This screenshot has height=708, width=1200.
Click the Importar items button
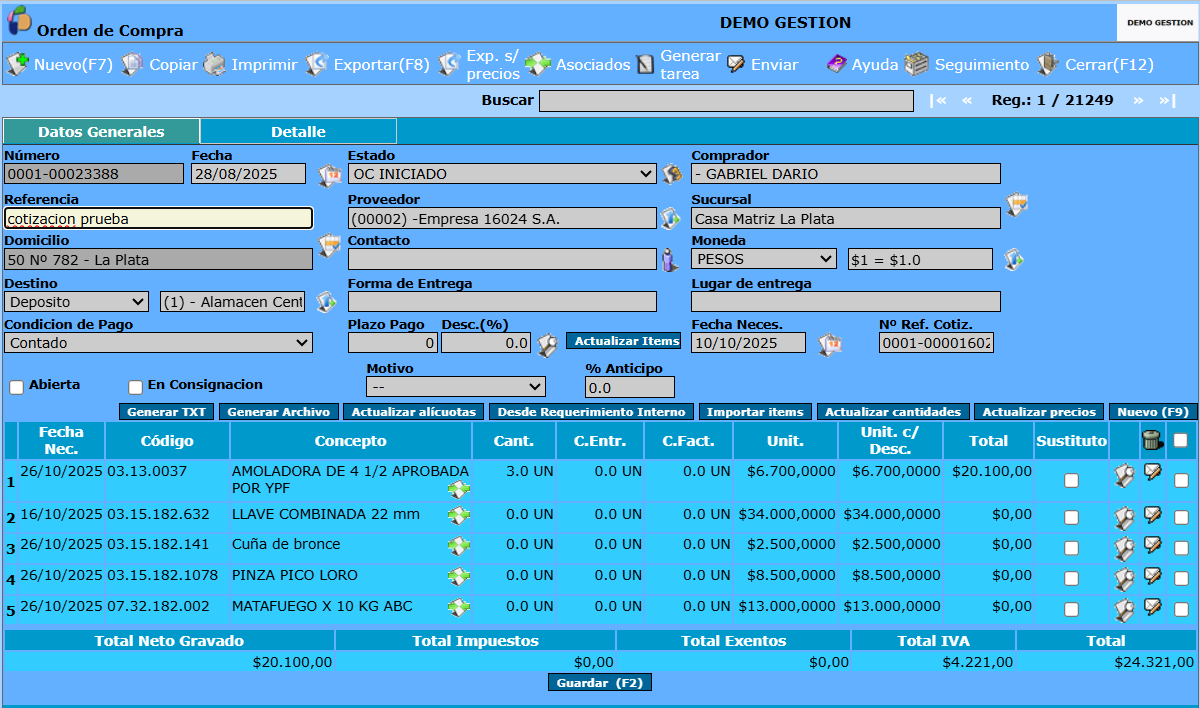click(x=755, y=412)
